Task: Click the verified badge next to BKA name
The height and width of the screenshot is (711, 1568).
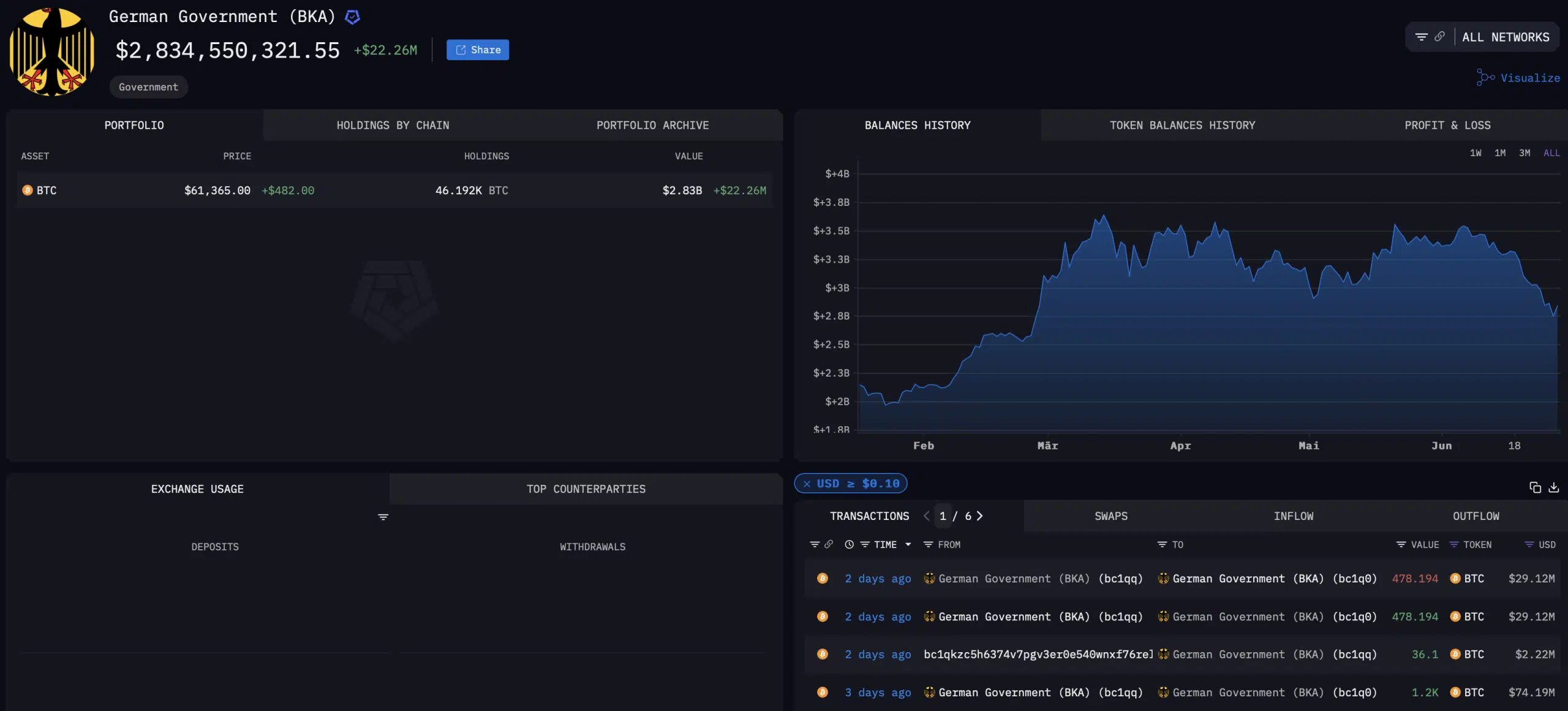Action: pos(352,17)
